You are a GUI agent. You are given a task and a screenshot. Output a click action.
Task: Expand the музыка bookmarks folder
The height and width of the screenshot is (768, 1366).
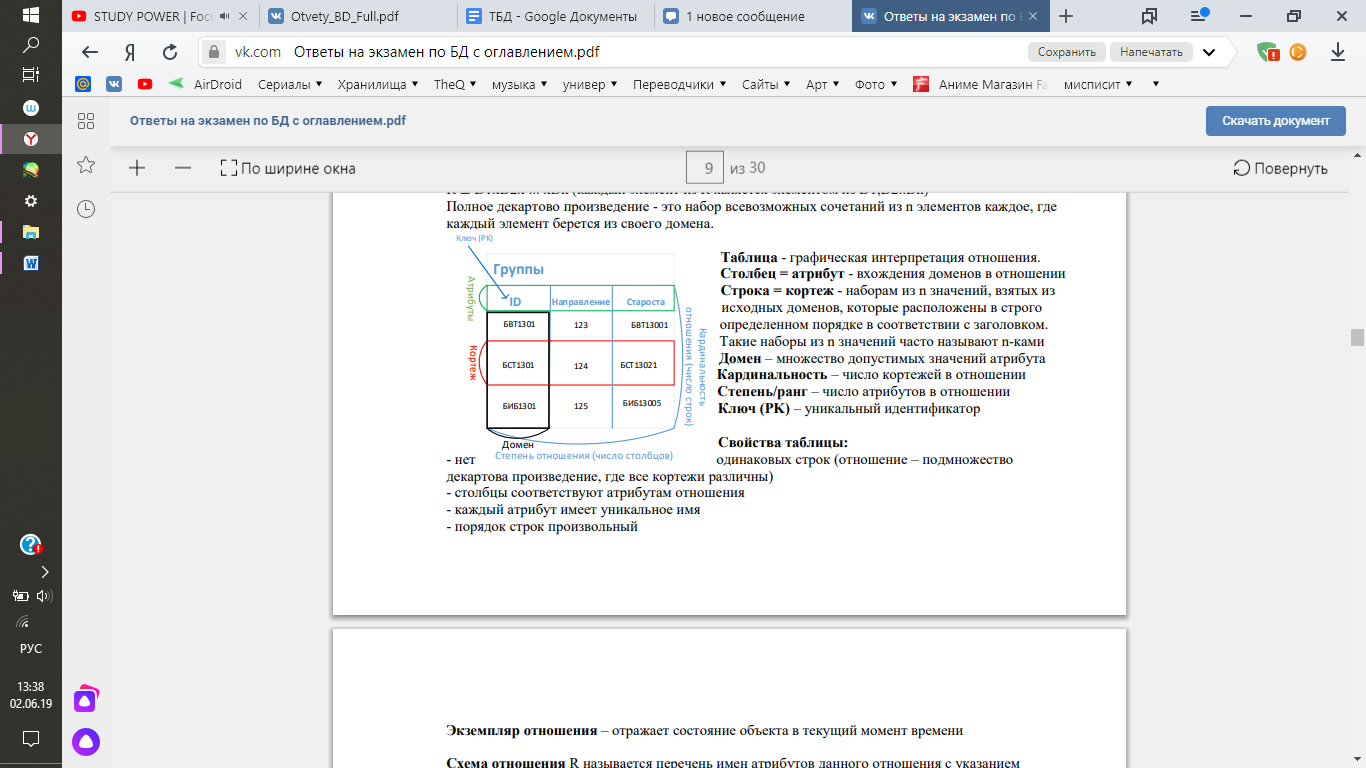519,84
